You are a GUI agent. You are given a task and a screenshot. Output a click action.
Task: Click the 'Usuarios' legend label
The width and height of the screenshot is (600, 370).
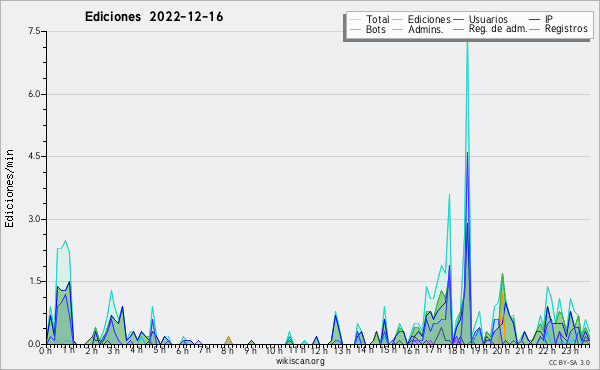(488, 19)
